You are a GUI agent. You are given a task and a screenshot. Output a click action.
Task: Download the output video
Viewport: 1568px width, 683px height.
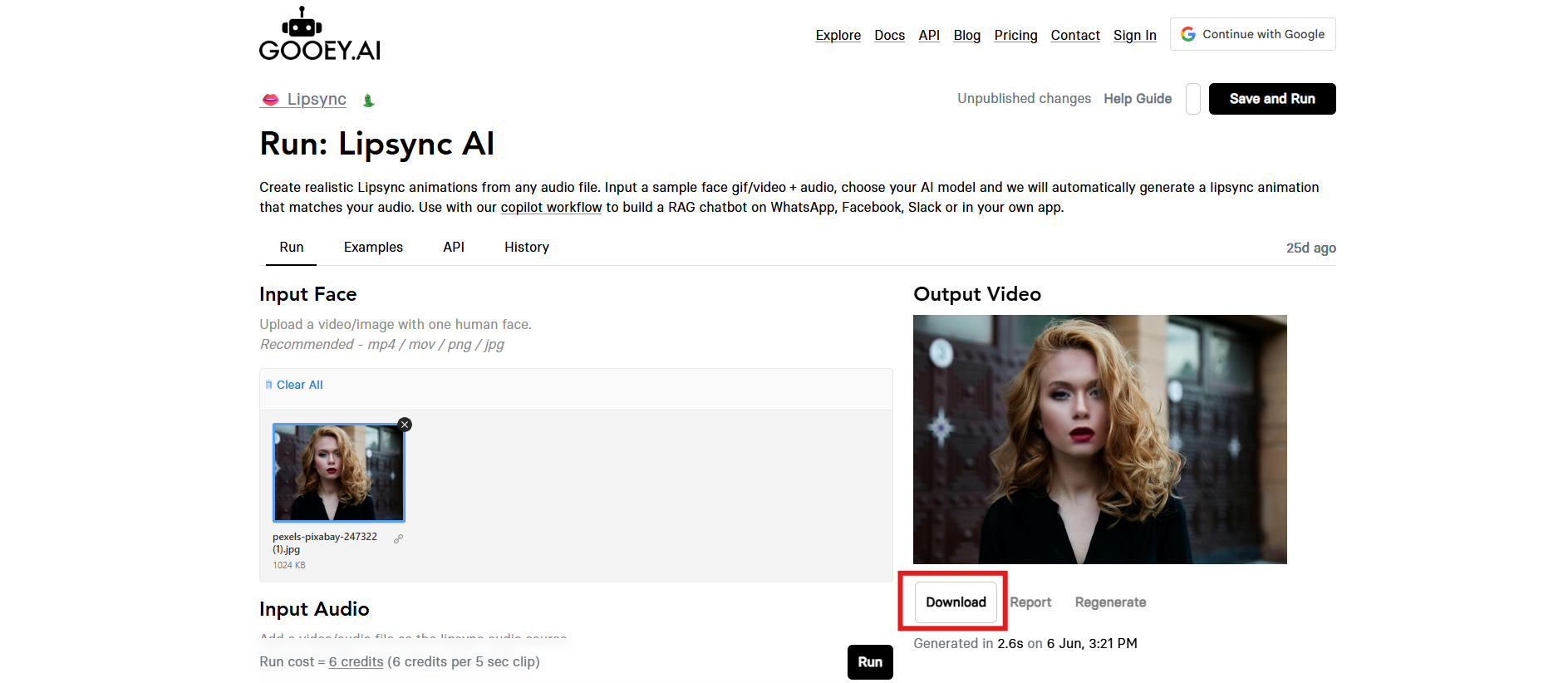point(956,602)
